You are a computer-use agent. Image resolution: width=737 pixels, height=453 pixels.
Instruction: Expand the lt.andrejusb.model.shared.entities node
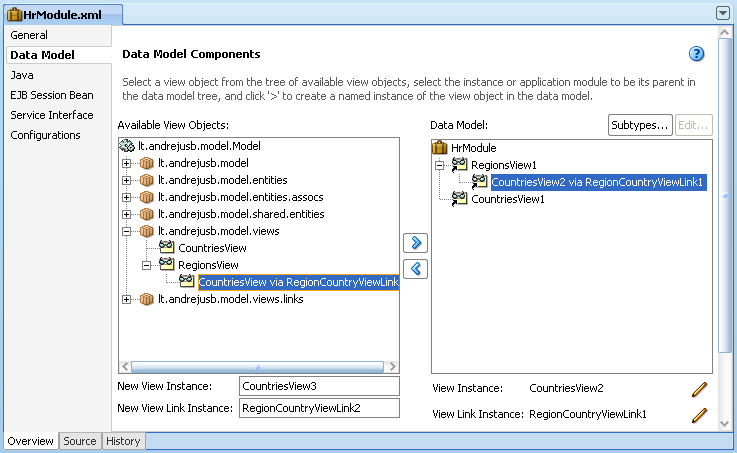coord(126,214)
